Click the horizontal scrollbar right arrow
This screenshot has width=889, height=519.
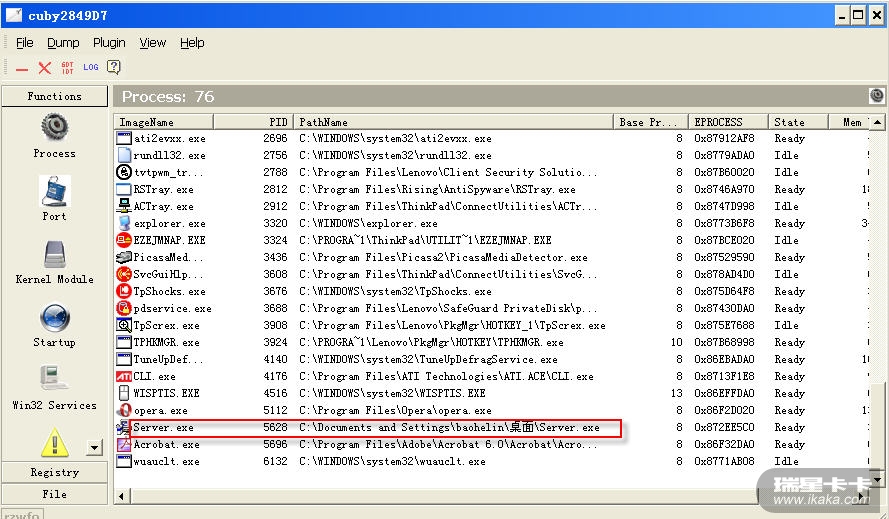coord(862,496)
